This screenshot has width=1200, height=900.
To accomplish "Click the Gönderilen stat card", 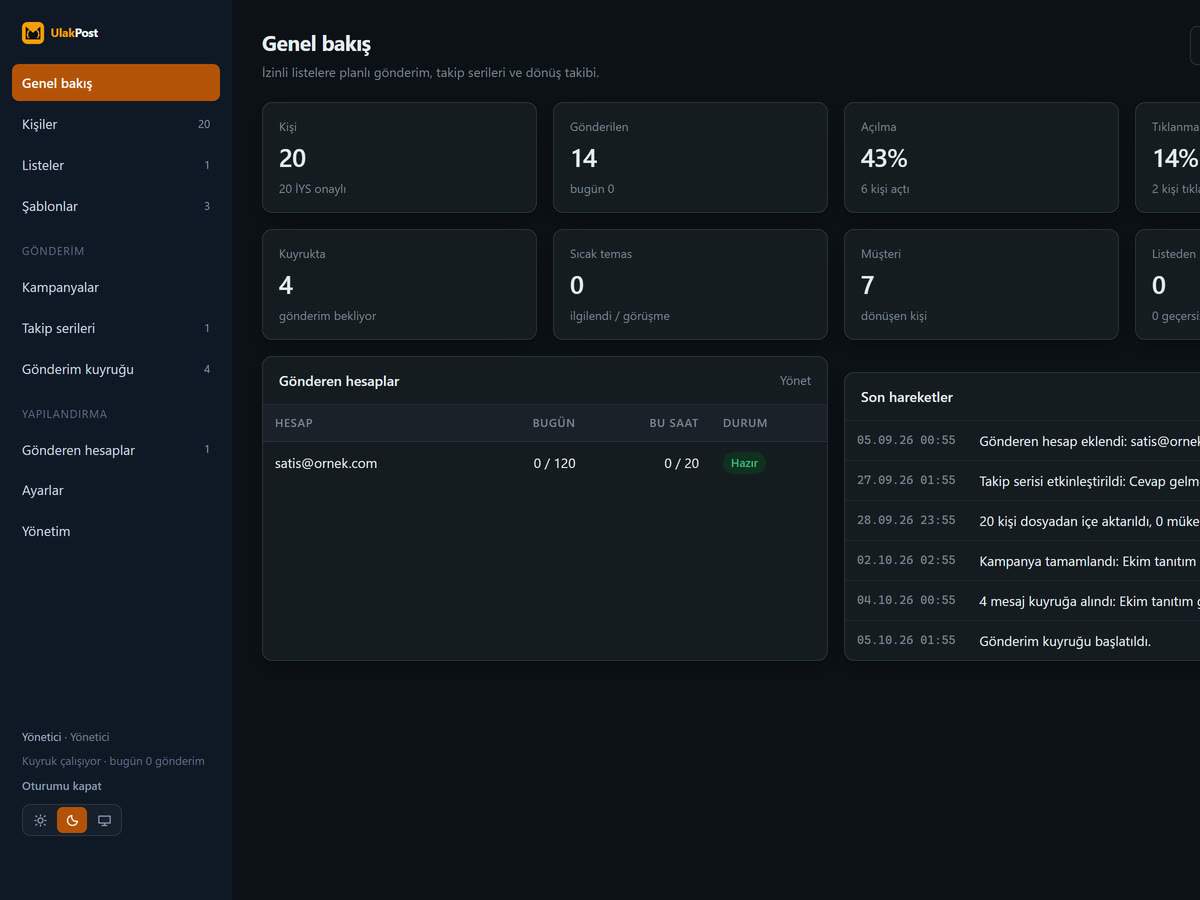I will point(690,157).
